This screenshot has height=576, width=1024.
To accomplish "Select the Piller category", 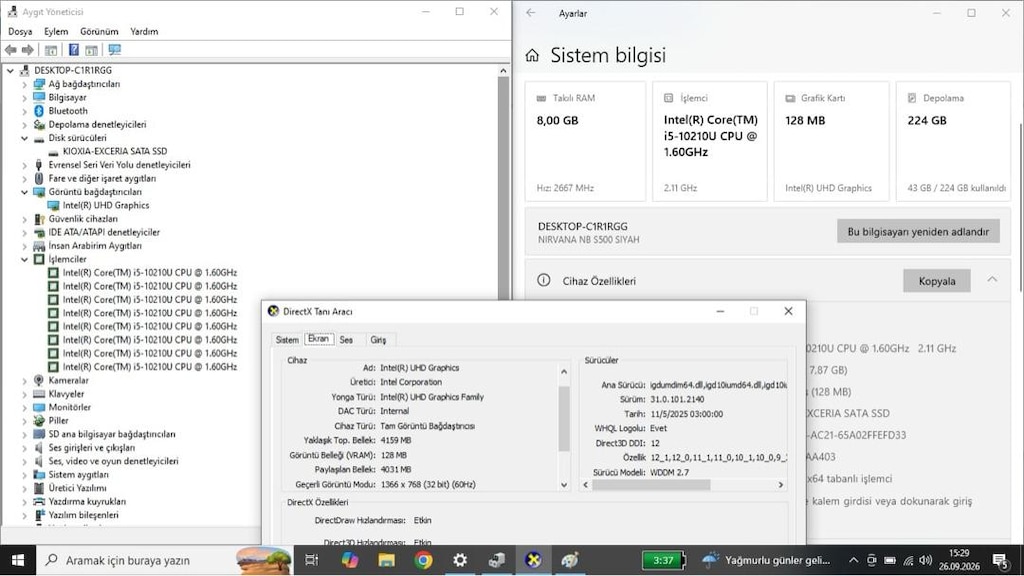I will click(58, 421).
